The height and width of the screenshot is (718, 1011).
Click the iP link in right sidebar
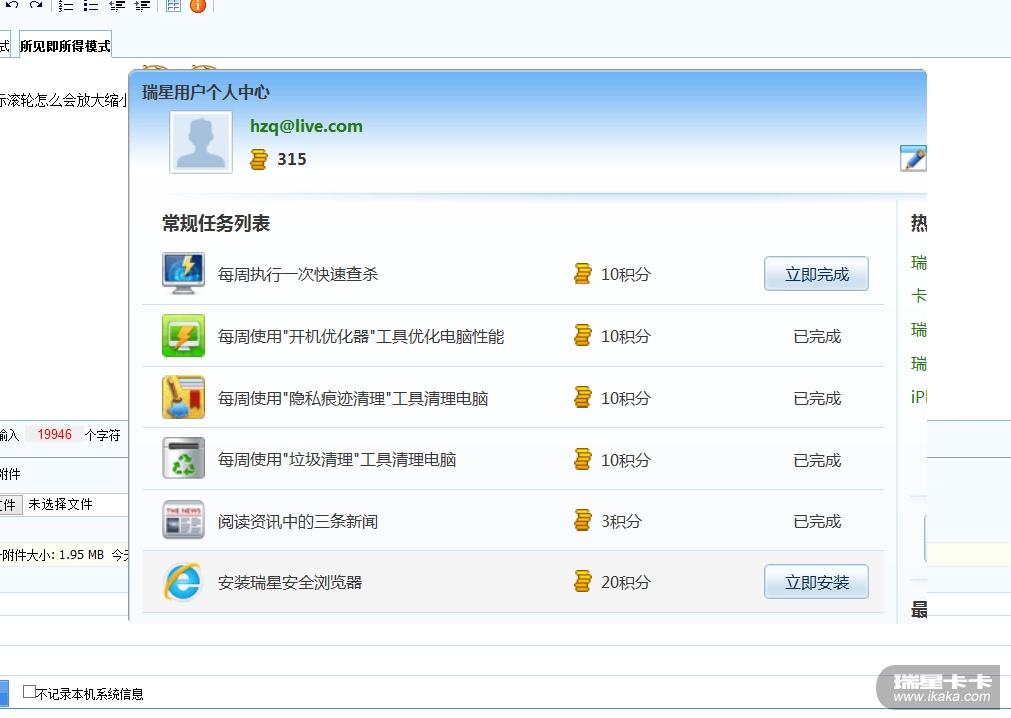pos(919,396)
